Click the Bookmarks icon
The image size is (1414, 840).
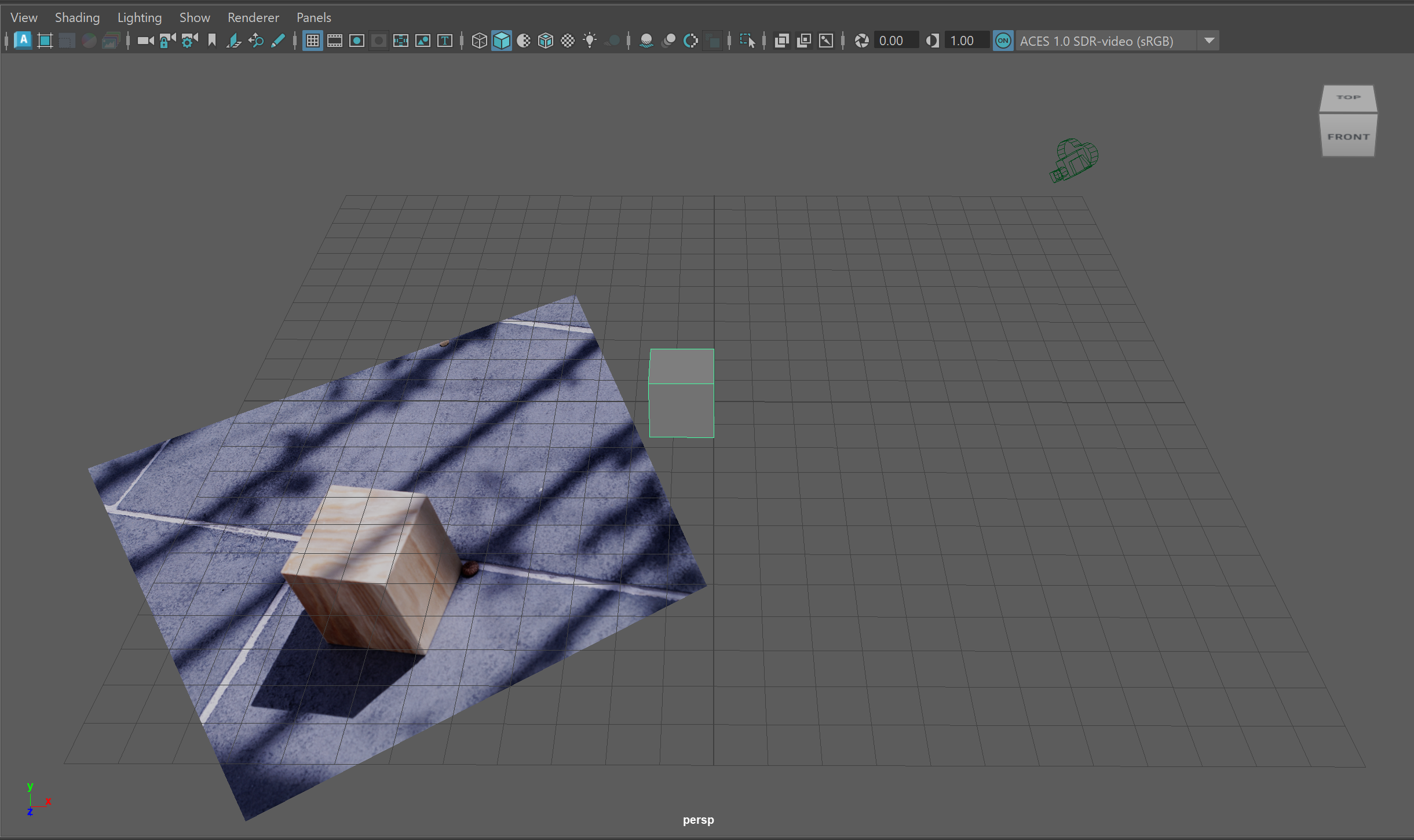tap(211, 41)
